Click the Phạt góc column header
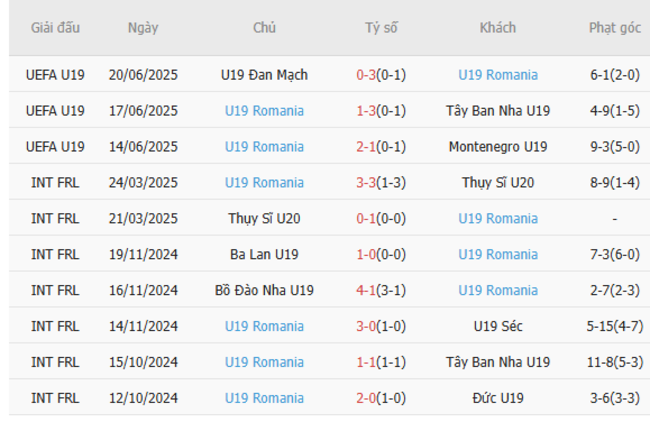Screen dimensions: 650x422 614,28
